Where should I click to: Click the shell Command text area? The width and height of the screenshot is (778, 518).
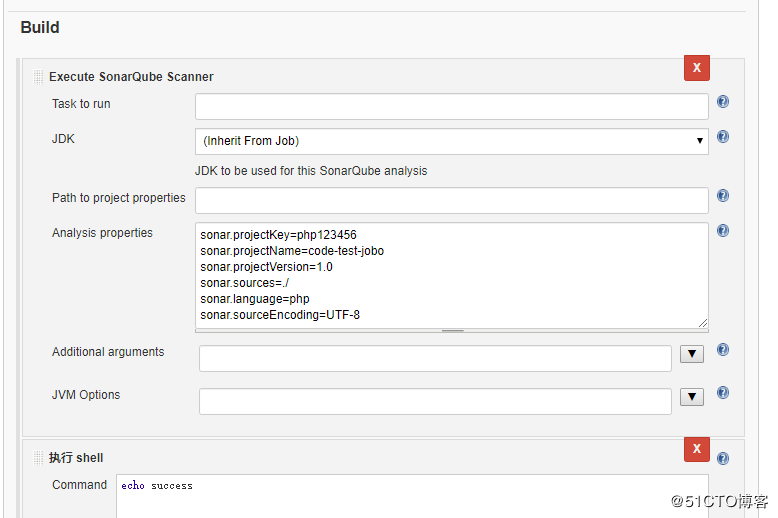click(x=412, y=496)
